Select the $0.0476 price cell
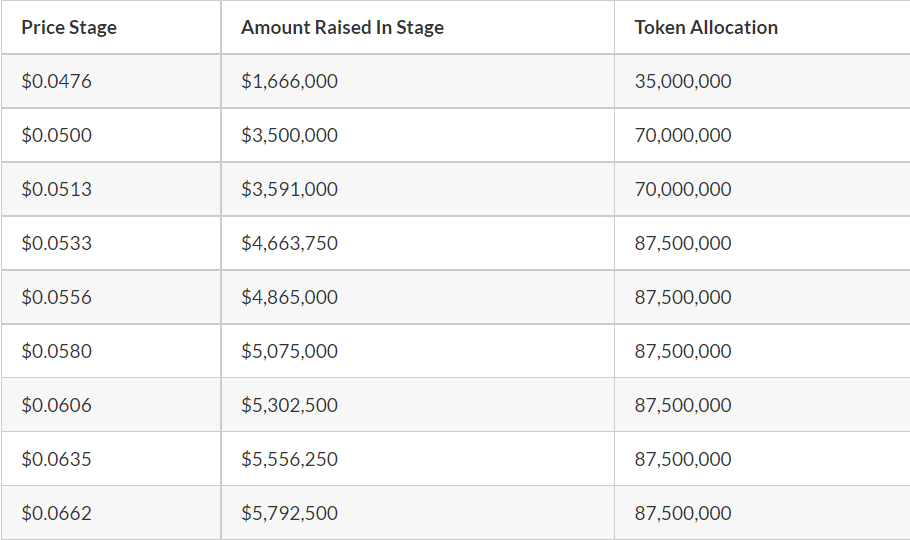910x540 pixels. tap(111, 81)
